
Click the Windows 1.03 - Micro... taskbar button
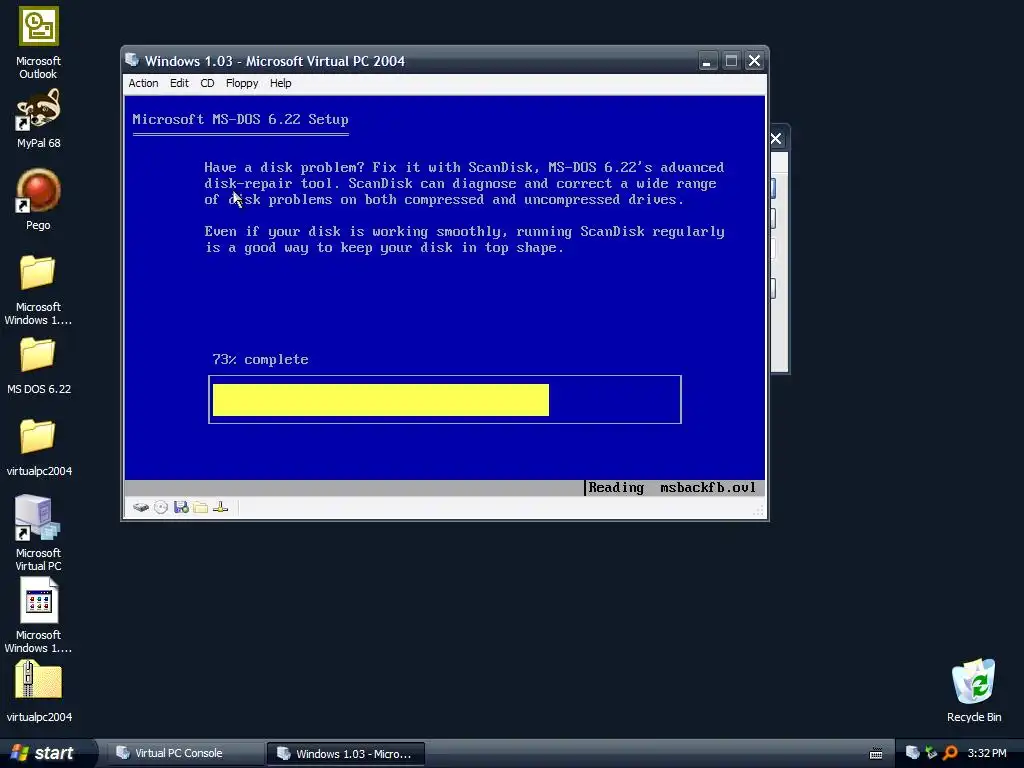[345, 754]
